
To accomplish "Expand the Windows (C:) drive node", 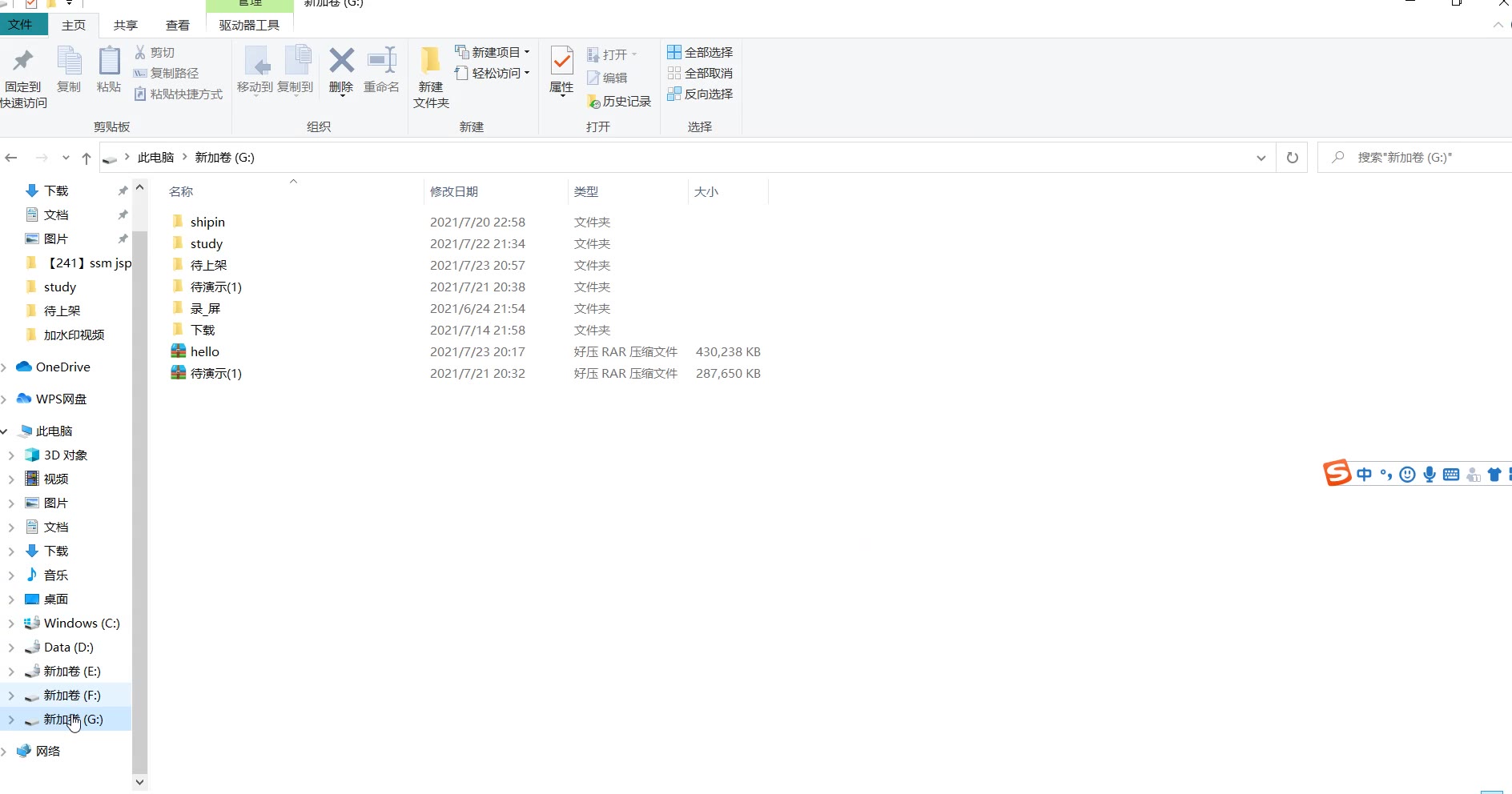I will 11,624.
